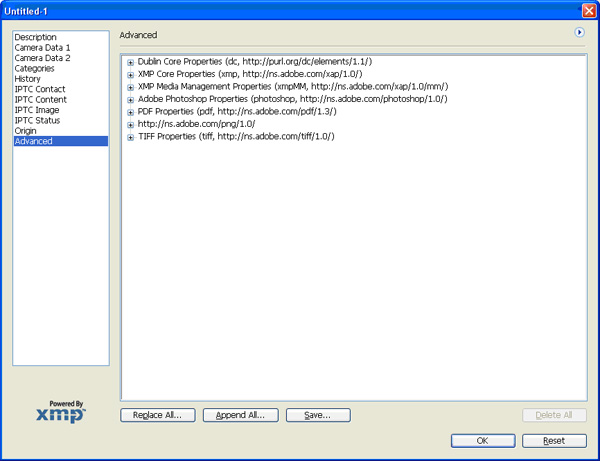This screenshot has height=461, width=600.
Task: Click the panel flyout menu arrow icon
Action: point(579,33)
